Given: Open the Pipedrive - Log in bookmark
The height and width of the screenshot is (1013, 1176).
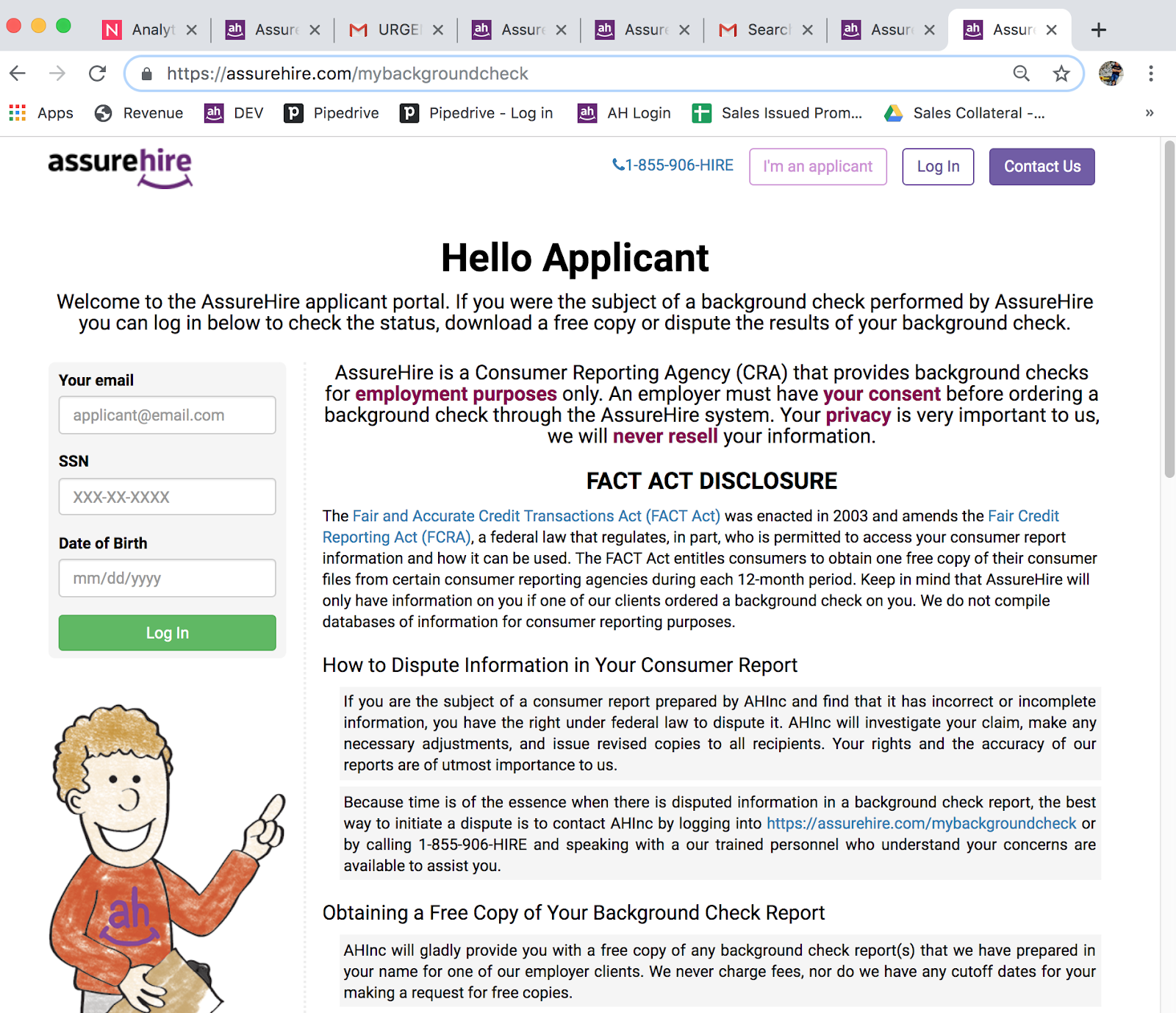Looking at the screenshot, I should 476,113.
